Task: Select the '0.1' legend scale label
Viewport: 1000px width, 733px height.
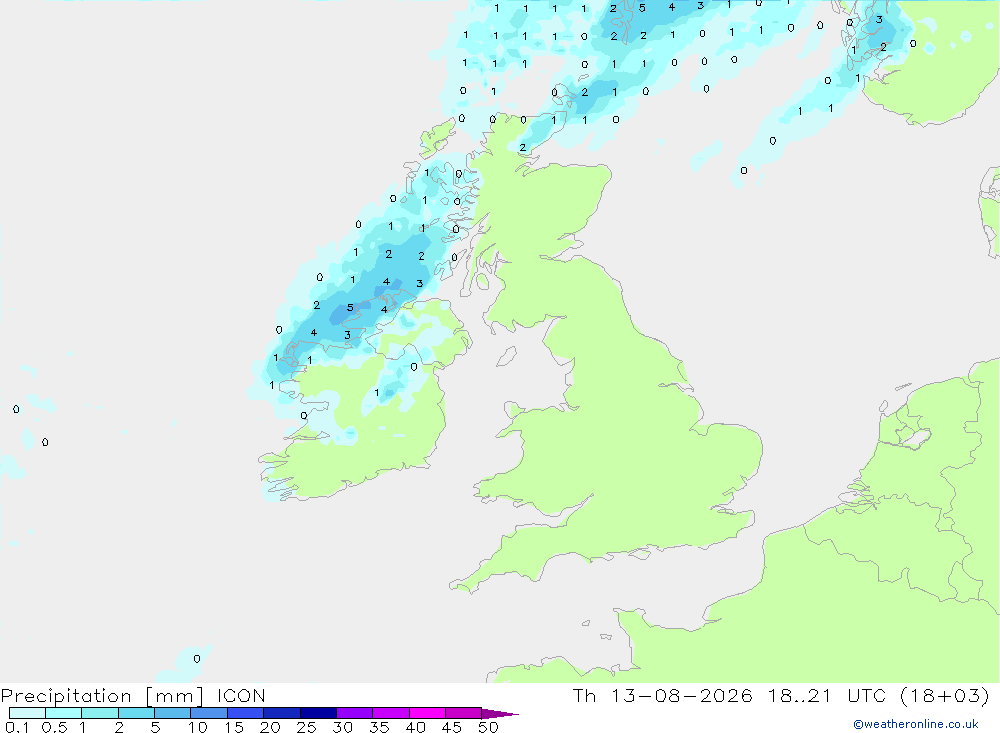Action: tap(17, 727)
